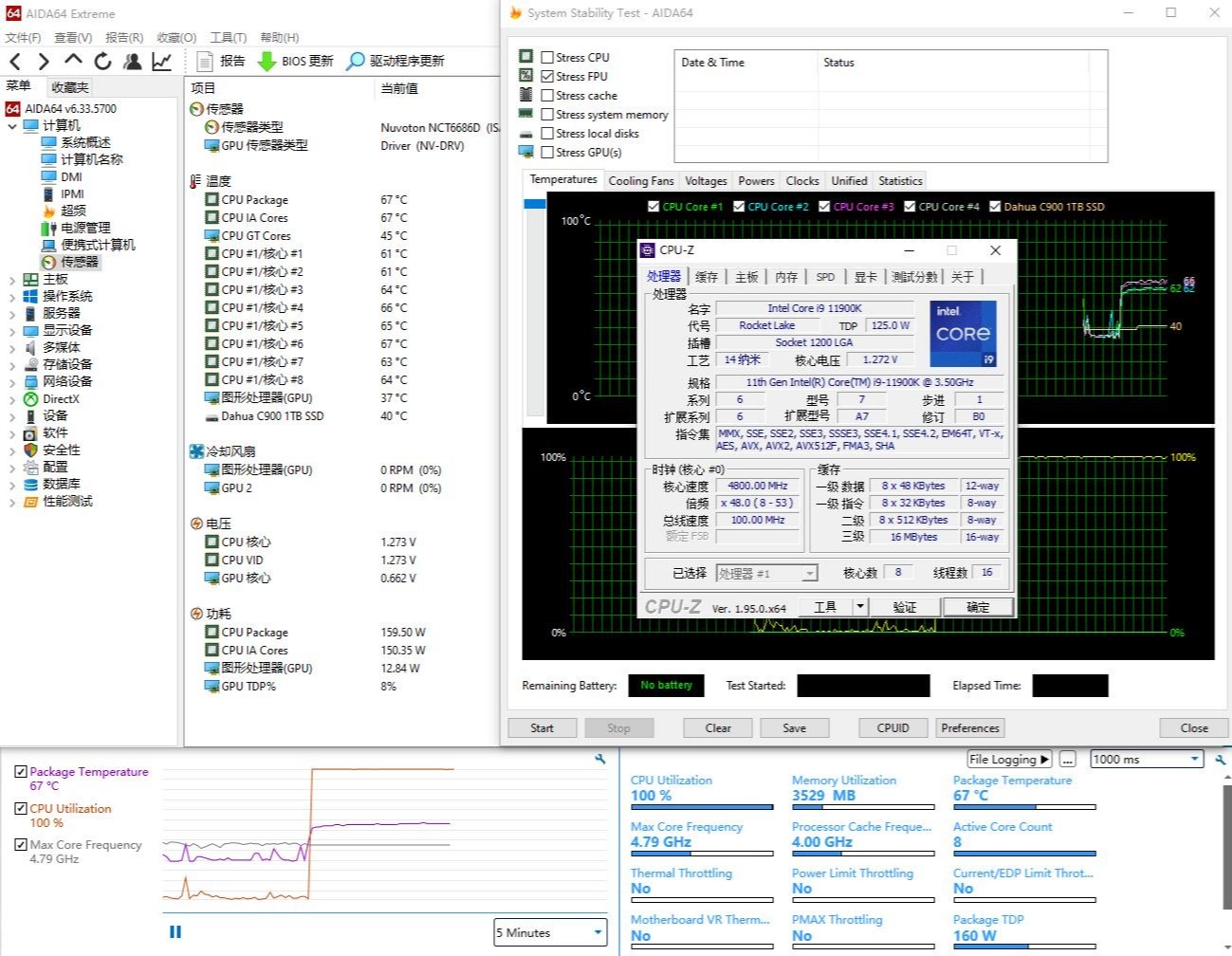Click the refresh icon in AIDA64 toolbar

[102, 61]
